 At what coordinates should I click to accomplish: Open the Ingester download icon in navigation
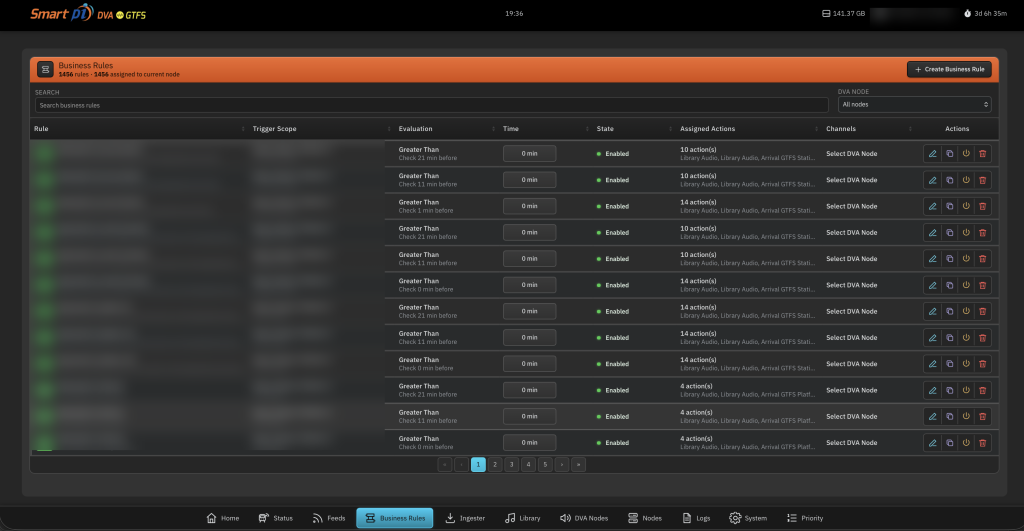coord(450,518)
